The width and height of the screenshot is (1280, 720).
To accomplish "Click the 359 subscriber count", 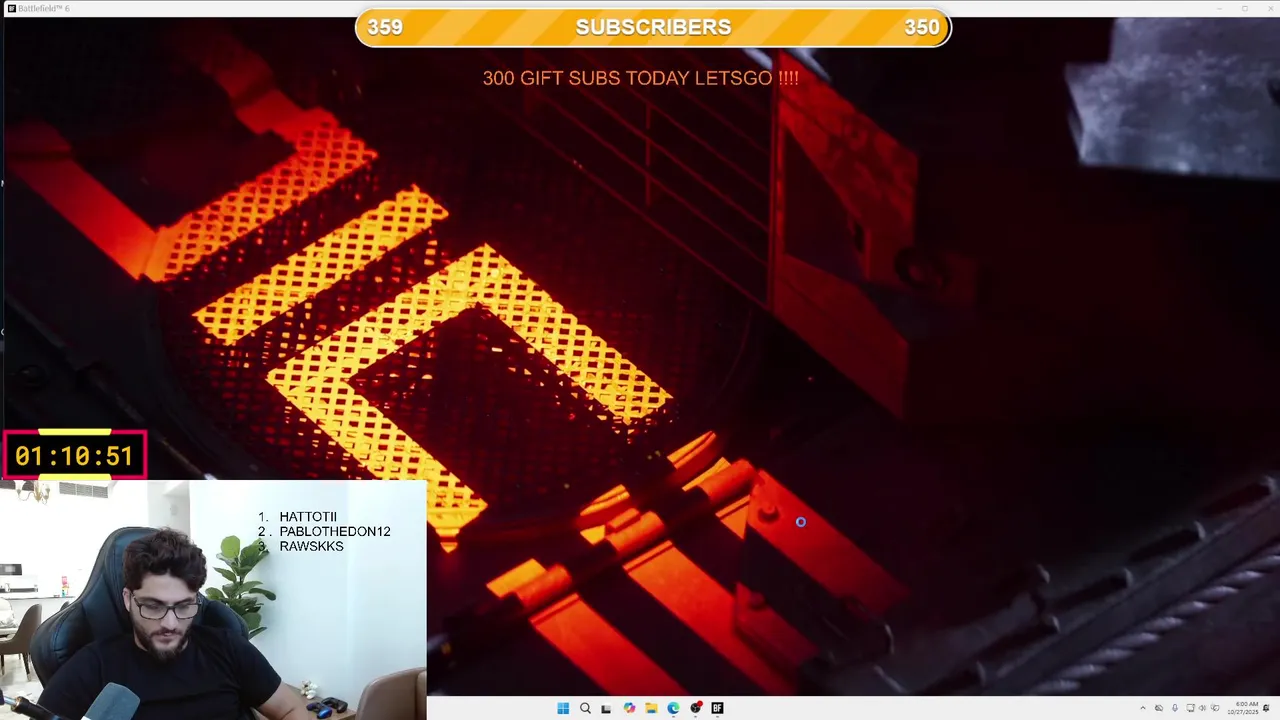I will pos(385,27).
